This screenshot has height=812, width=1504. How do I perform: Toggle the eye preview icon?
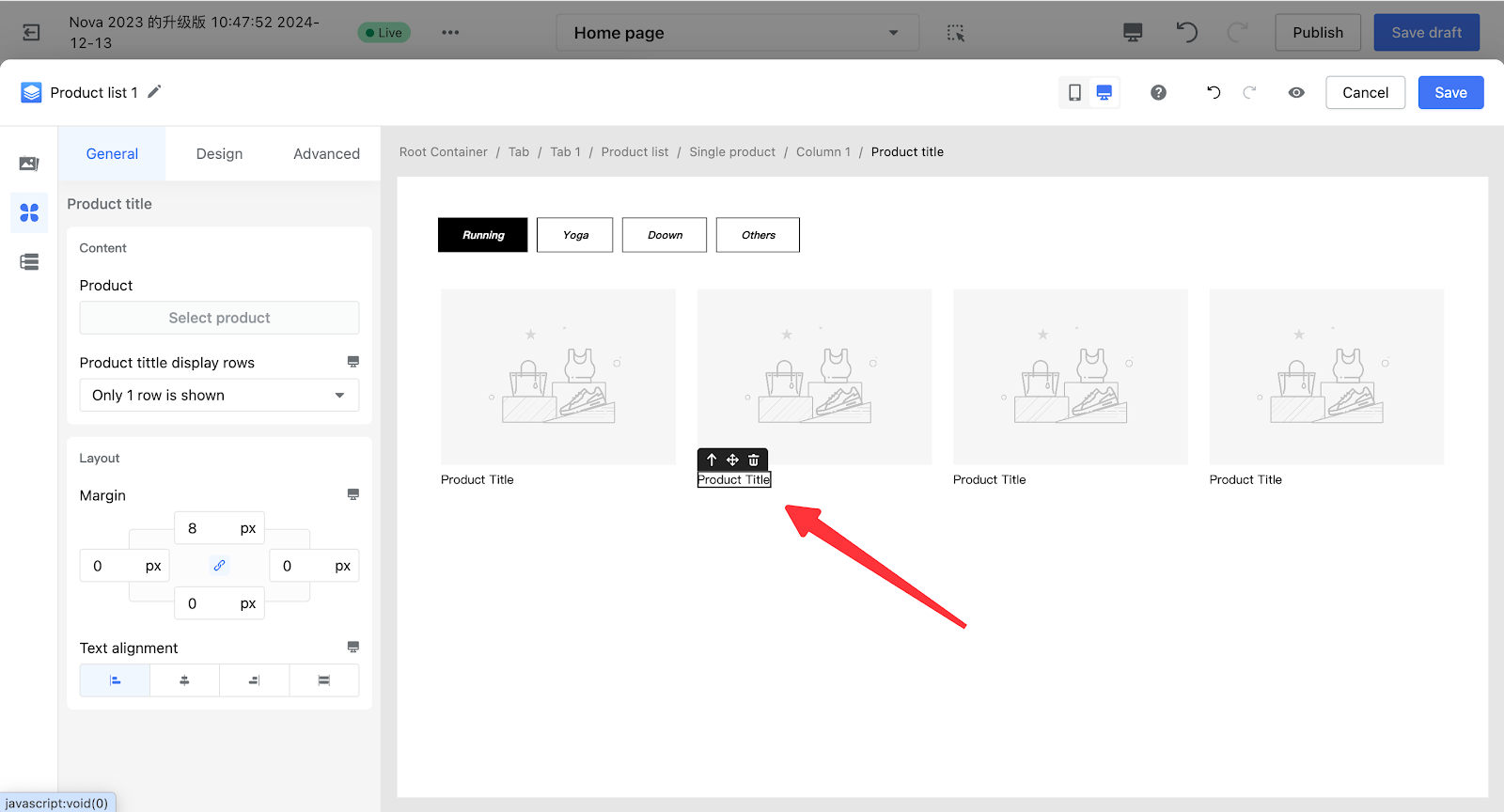pyautogui.click(x=1296, y=92)
